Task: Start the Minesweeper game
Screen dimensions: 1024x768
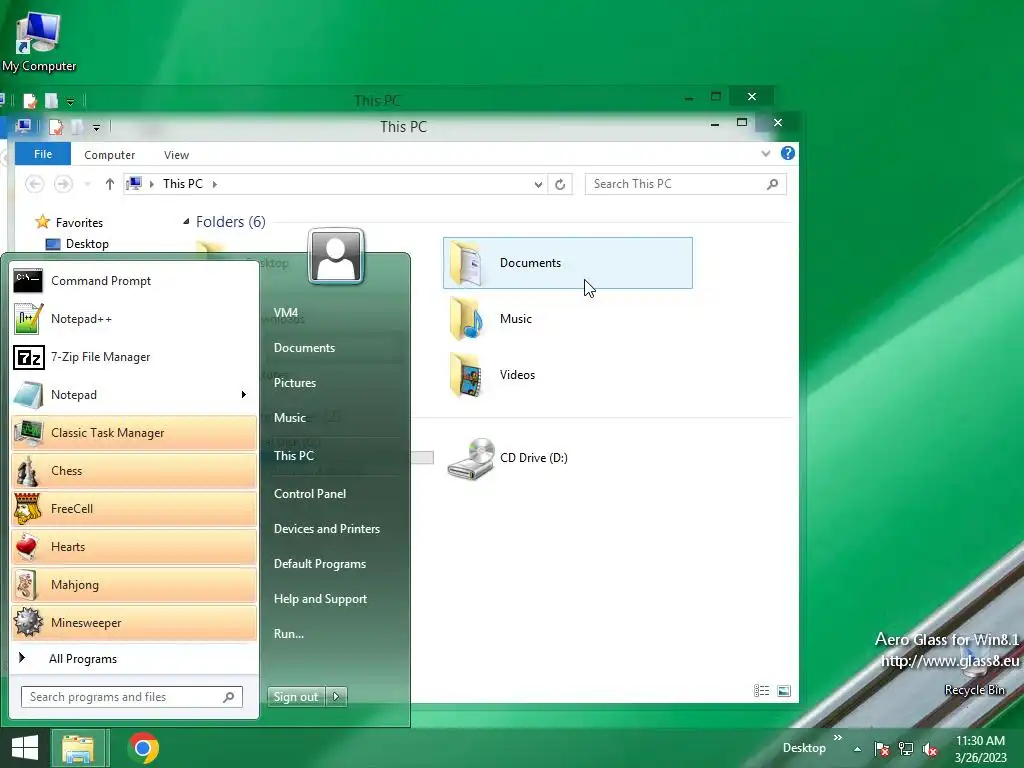Action: click(x=134, y=622)
